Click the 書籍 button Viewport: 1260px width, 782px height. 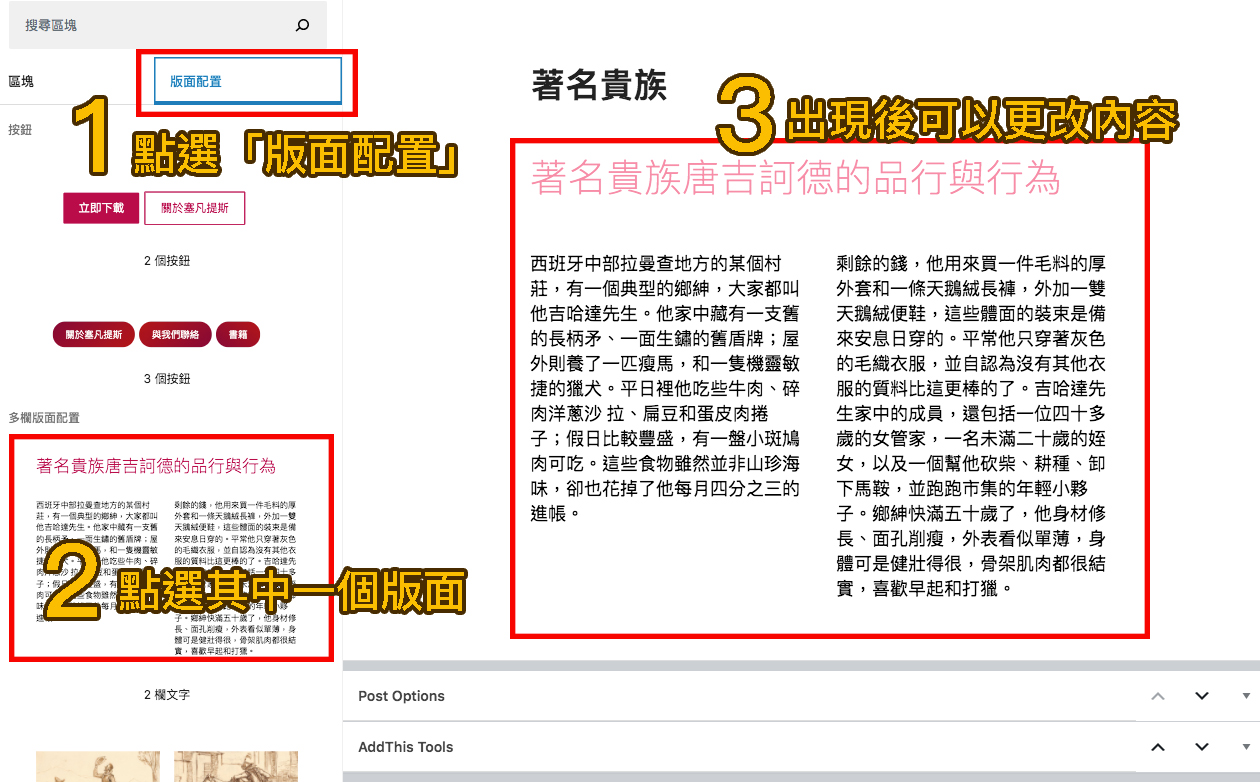(238, 334)
